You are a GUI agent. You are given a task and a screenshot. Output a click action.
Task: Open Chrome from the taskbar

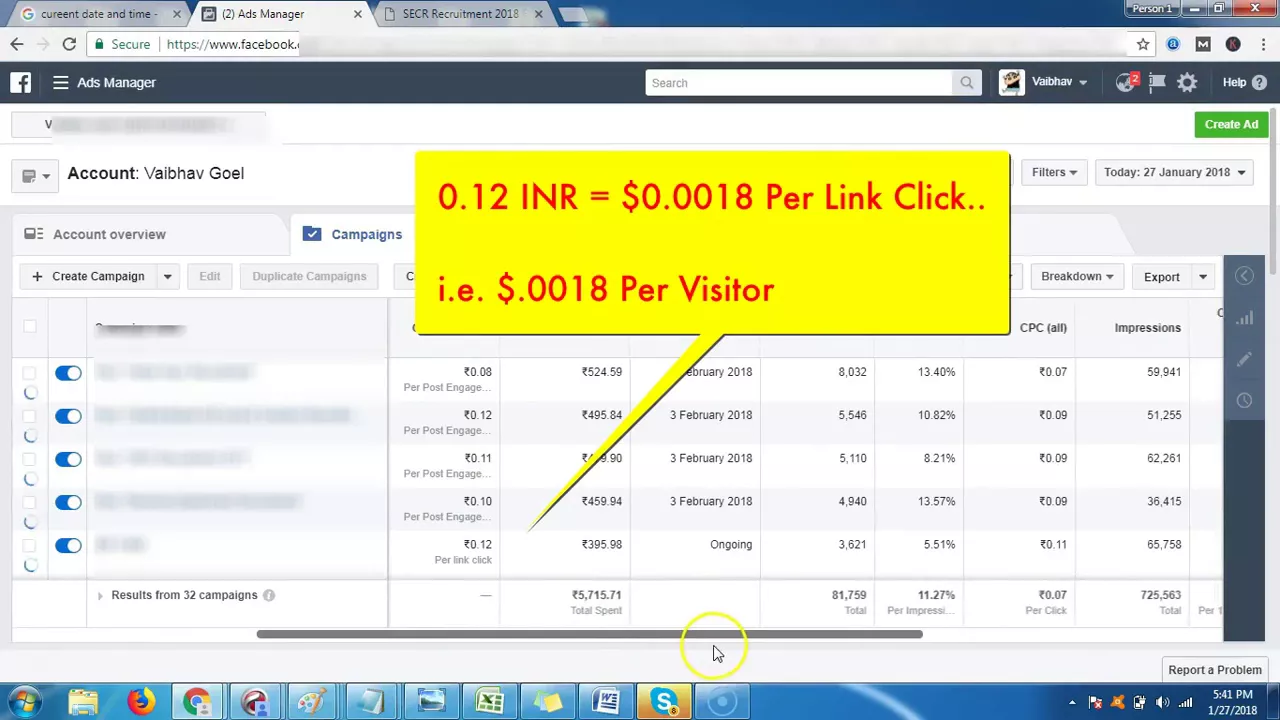tap(197, 702)
